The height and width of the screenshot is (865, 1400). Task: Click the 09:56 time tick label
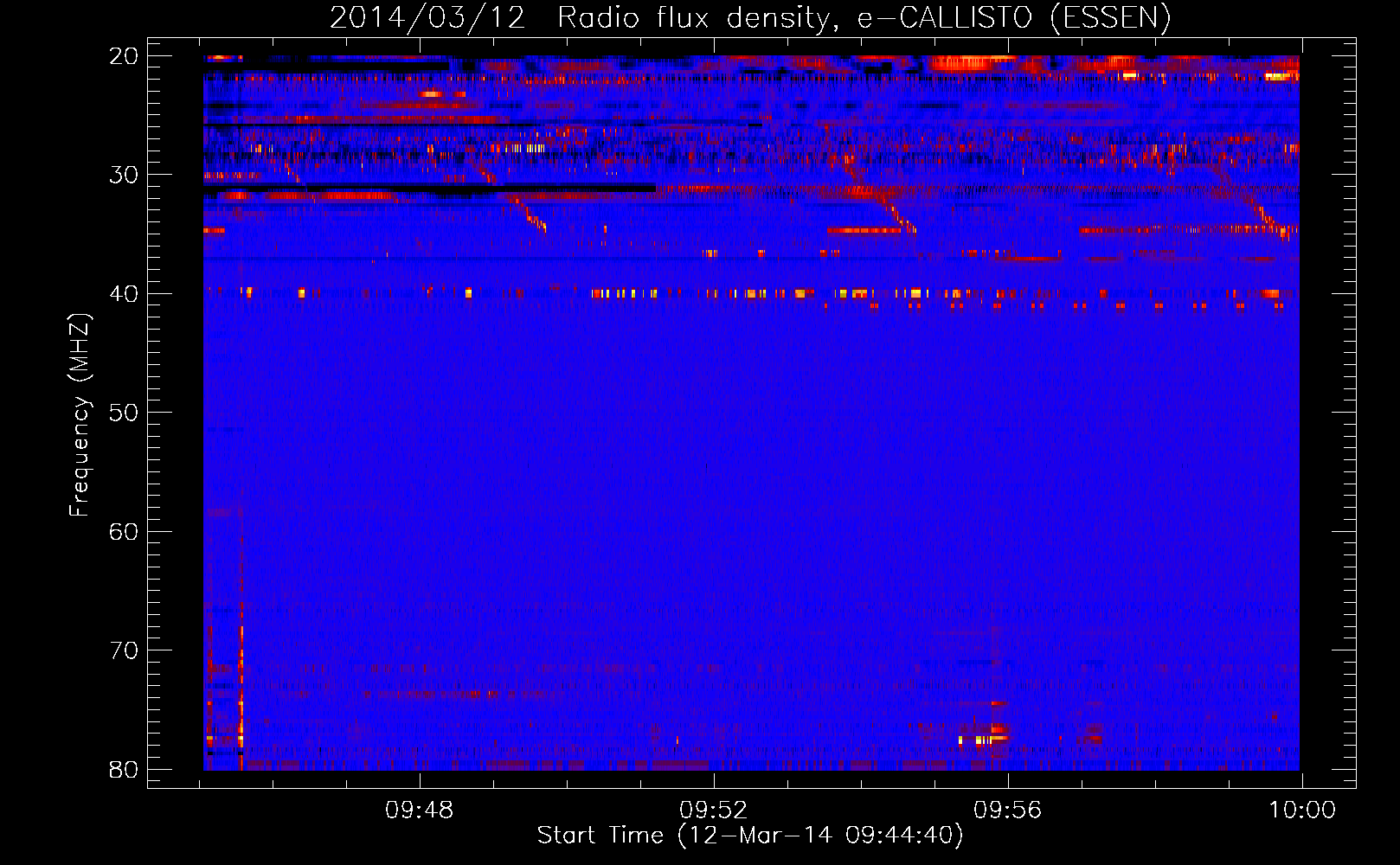[1008, 811]
